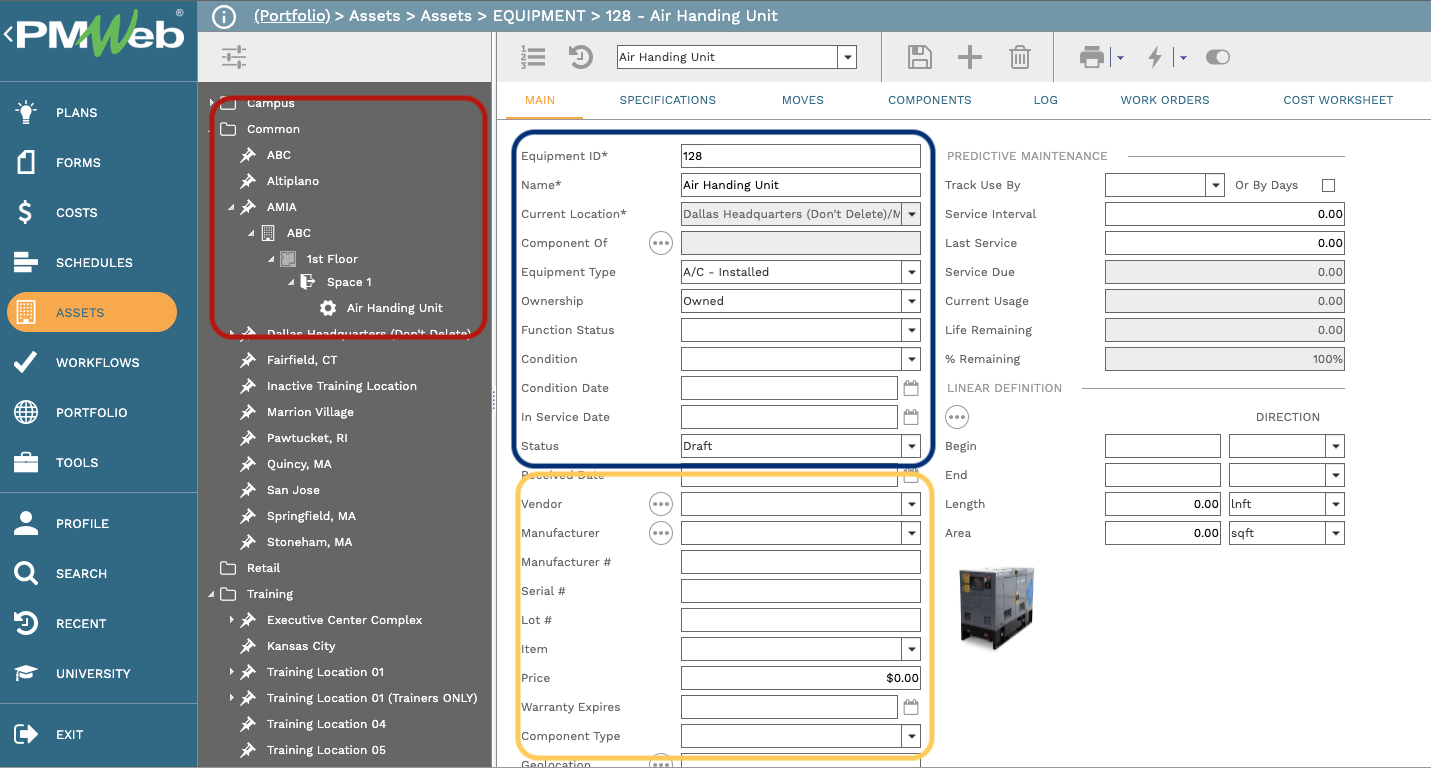Open the Equipment Type dropdown
This screenshot has height=768, width=1431.
[911, 272]
